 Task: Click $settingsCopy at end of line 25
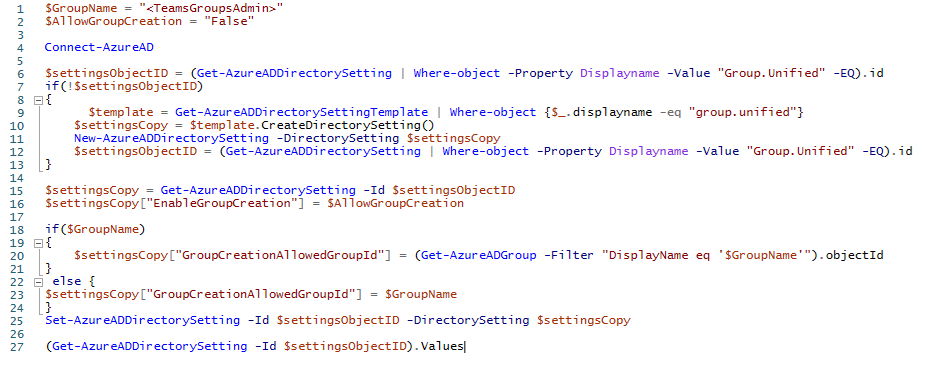click(584, 321)
